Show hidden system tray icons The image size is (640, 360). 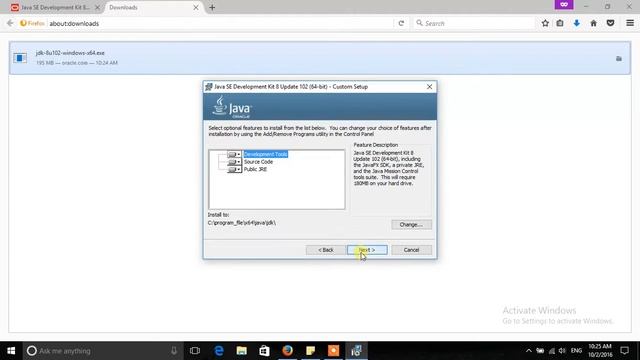(529, 351)
